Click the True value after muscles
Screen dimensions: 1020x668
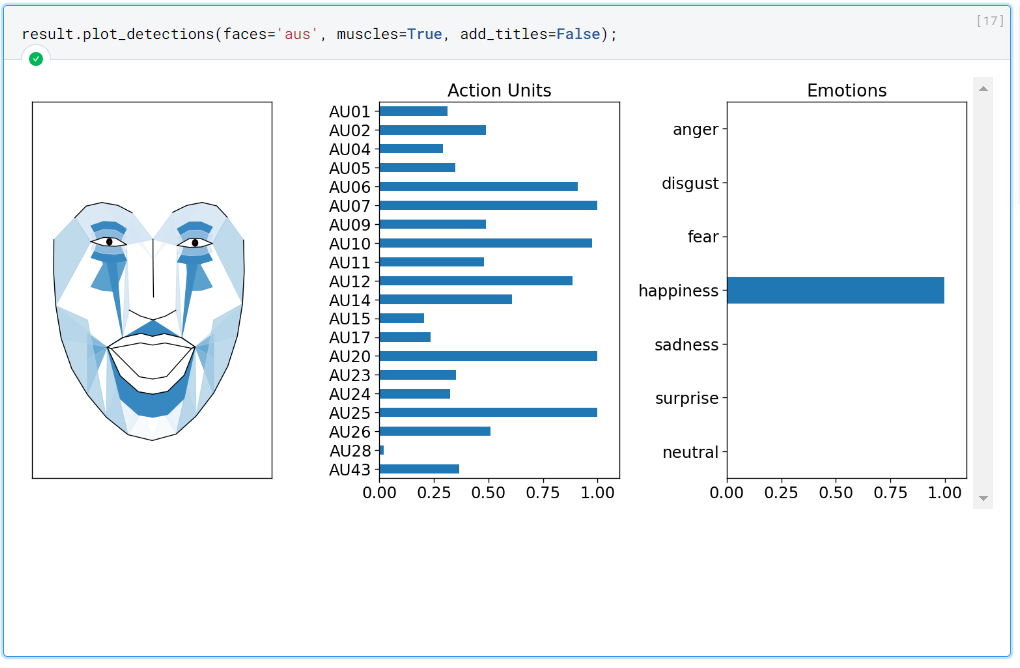coord(424,34)
